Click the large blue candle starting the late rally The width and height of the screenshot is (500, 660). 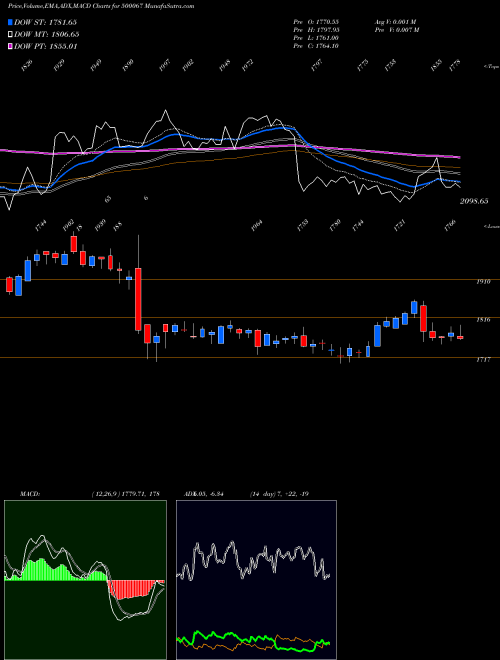[378, 335]
